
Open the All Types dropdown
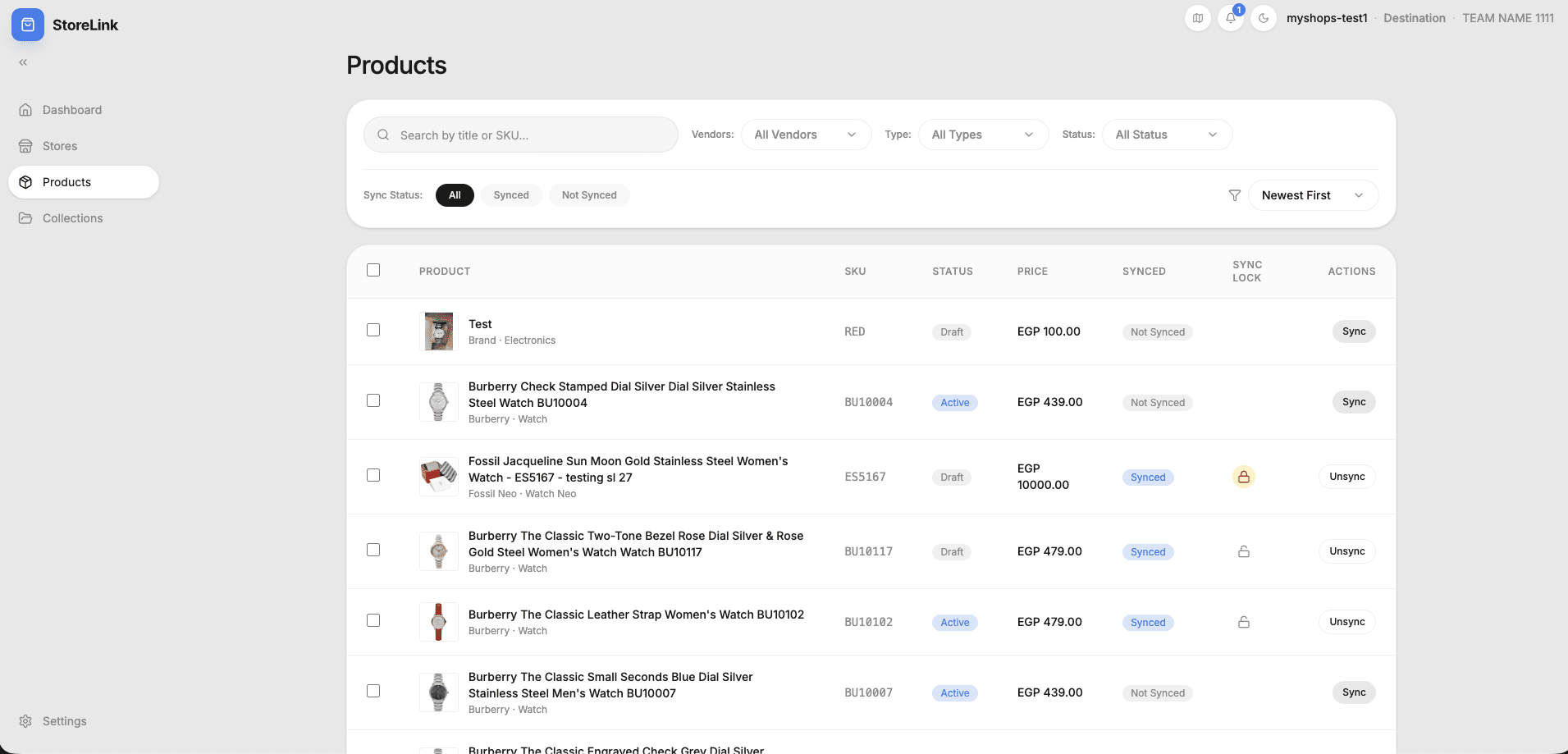[983, 135]
